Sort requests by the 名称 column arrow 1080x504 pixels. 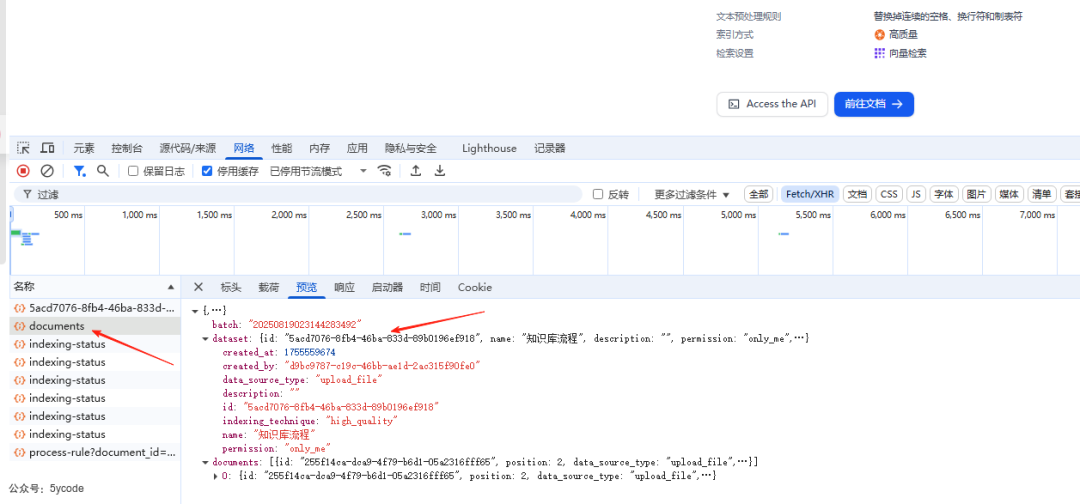point(171,286)
